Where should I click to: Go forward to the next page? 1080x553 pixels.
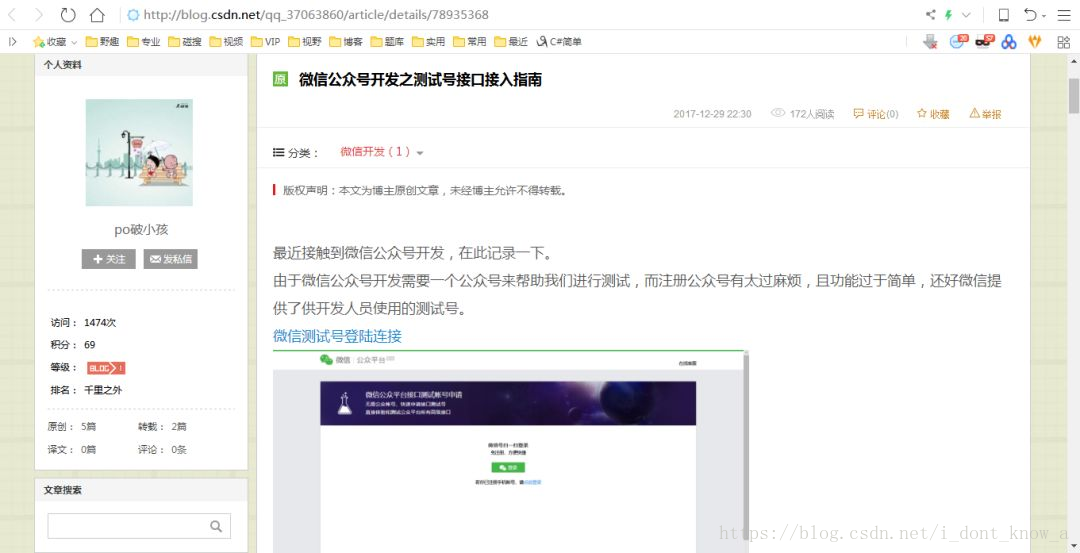click(39, 14)
